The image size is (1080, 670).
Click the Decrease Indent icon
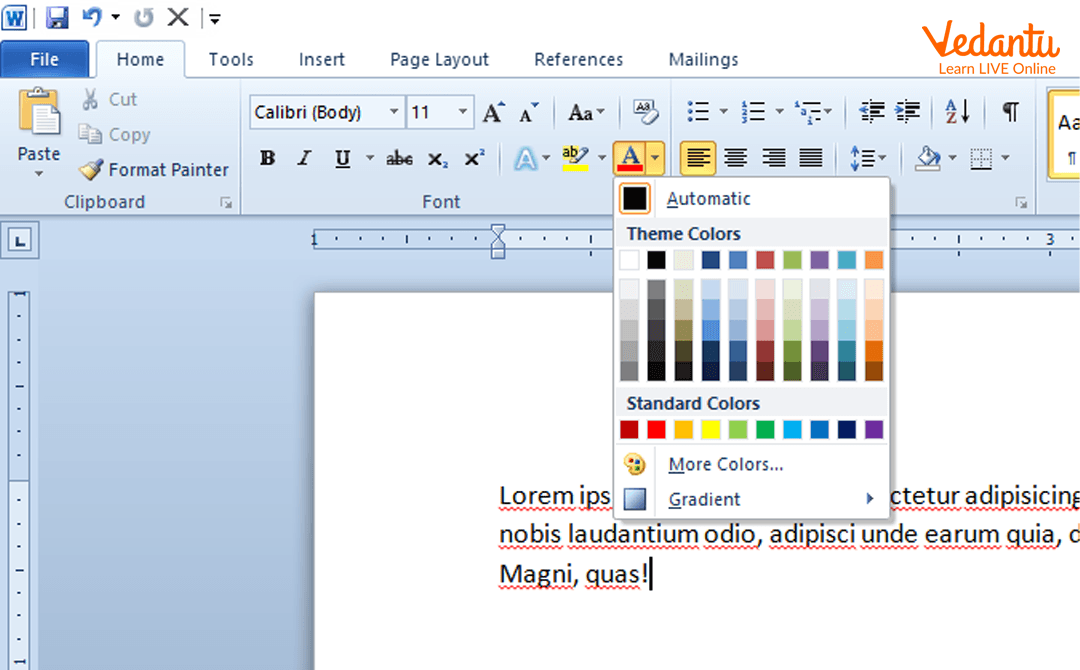point(872,112)
